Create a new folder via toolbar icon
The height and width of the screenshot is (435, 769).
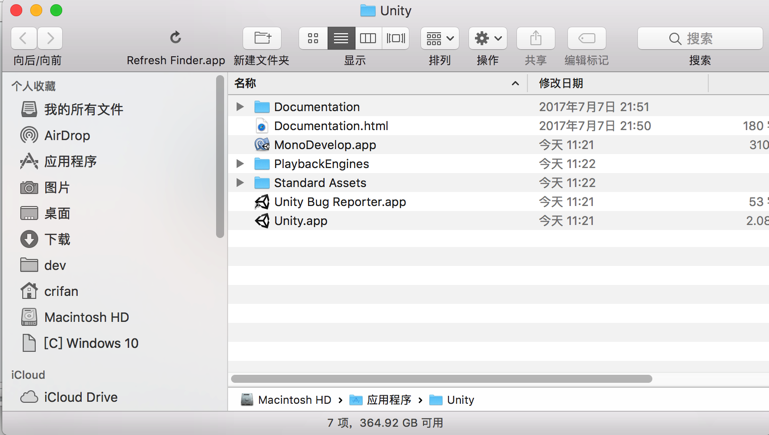click(x=262, y=38)
